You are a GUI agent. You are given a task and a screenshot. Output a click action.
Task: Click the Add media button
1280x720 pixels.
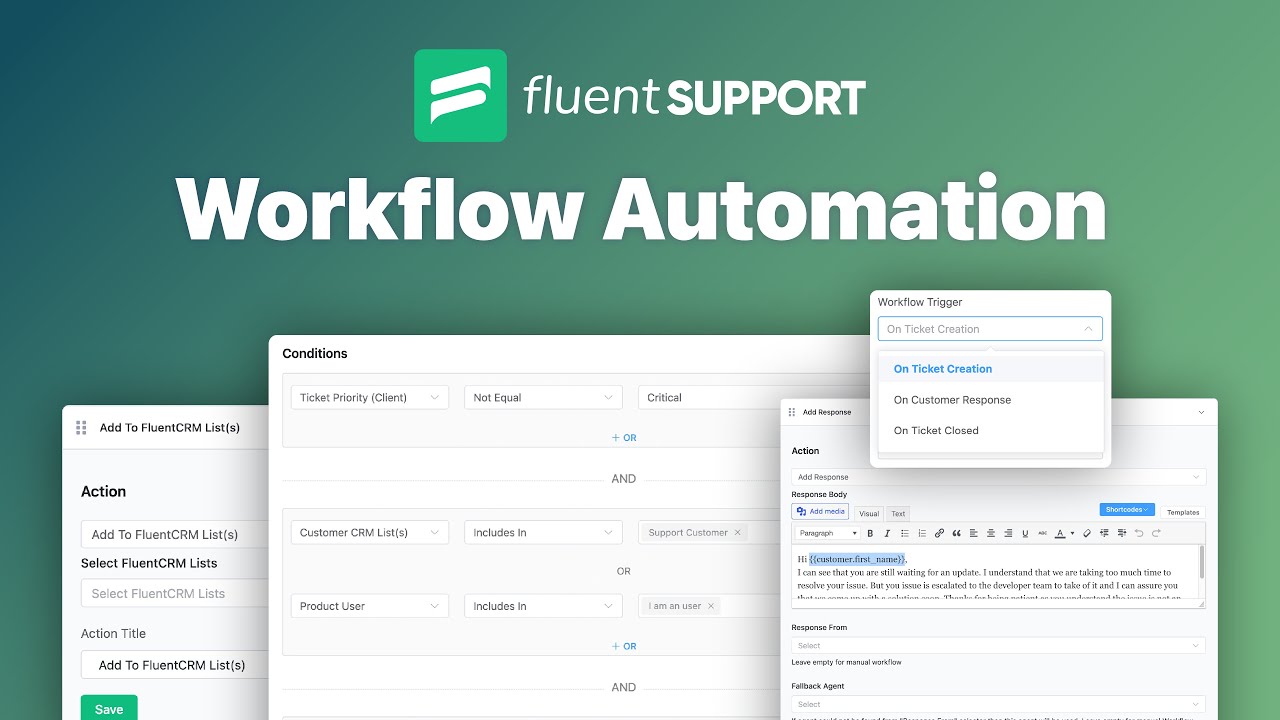[820, 511]
